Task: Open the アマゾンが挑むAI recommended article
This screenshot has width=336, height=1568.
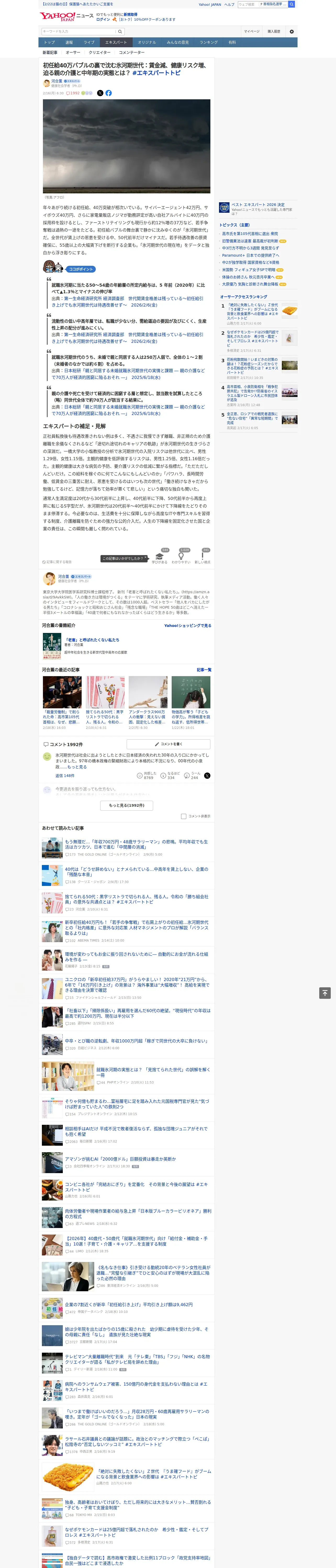Action: (x=120, y=1159)
